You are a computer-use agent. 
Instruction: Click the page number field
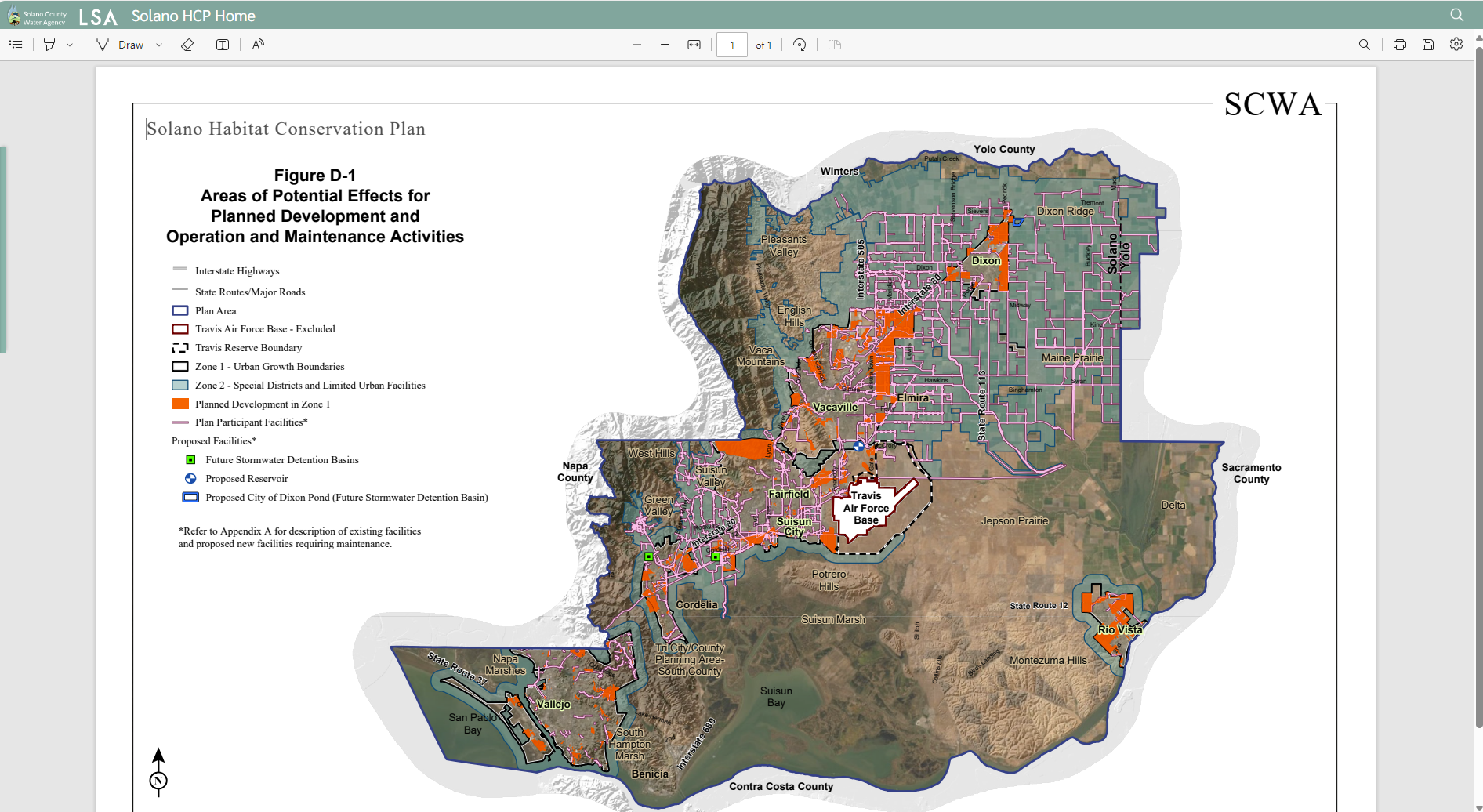click(x=732, y=45)
